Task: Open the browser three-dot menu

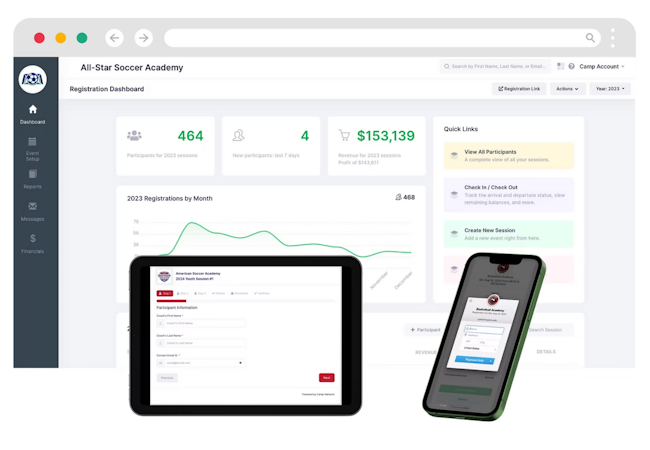Action: [613, 38]
